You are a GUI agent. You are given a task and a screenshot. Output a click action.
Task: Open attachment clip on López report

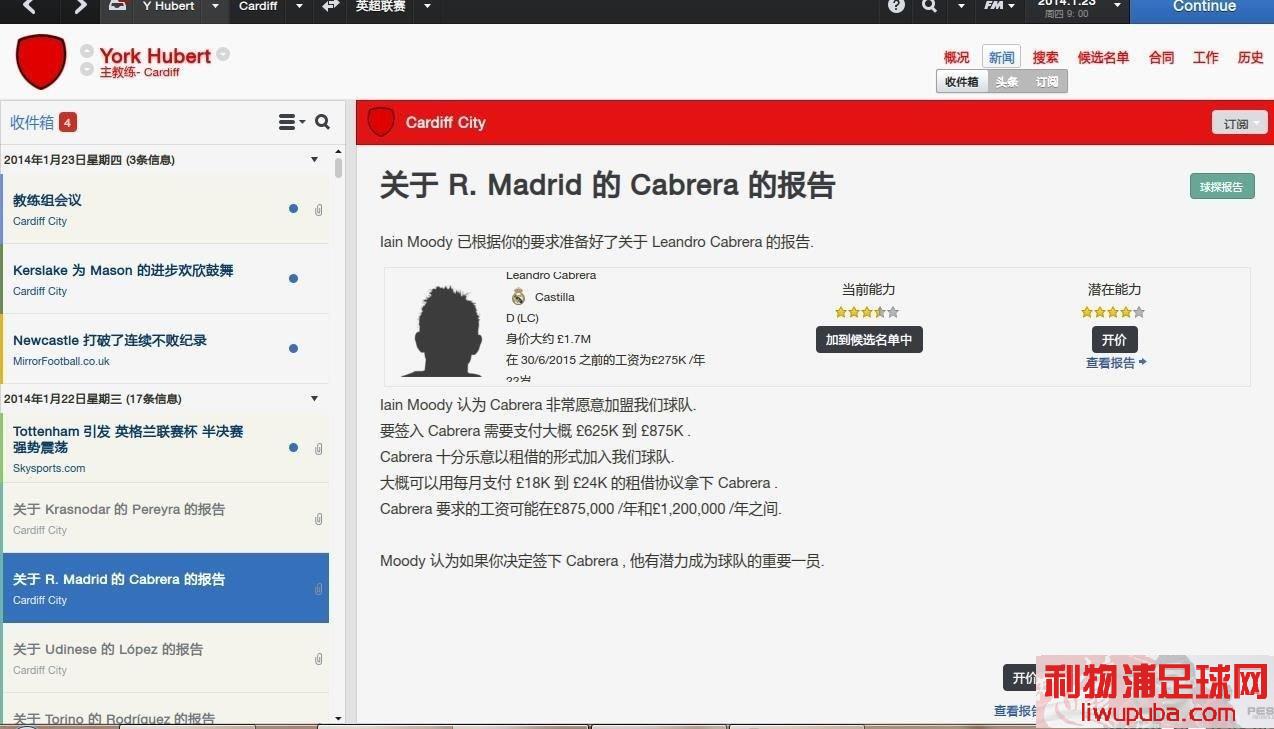pos(318,659)
